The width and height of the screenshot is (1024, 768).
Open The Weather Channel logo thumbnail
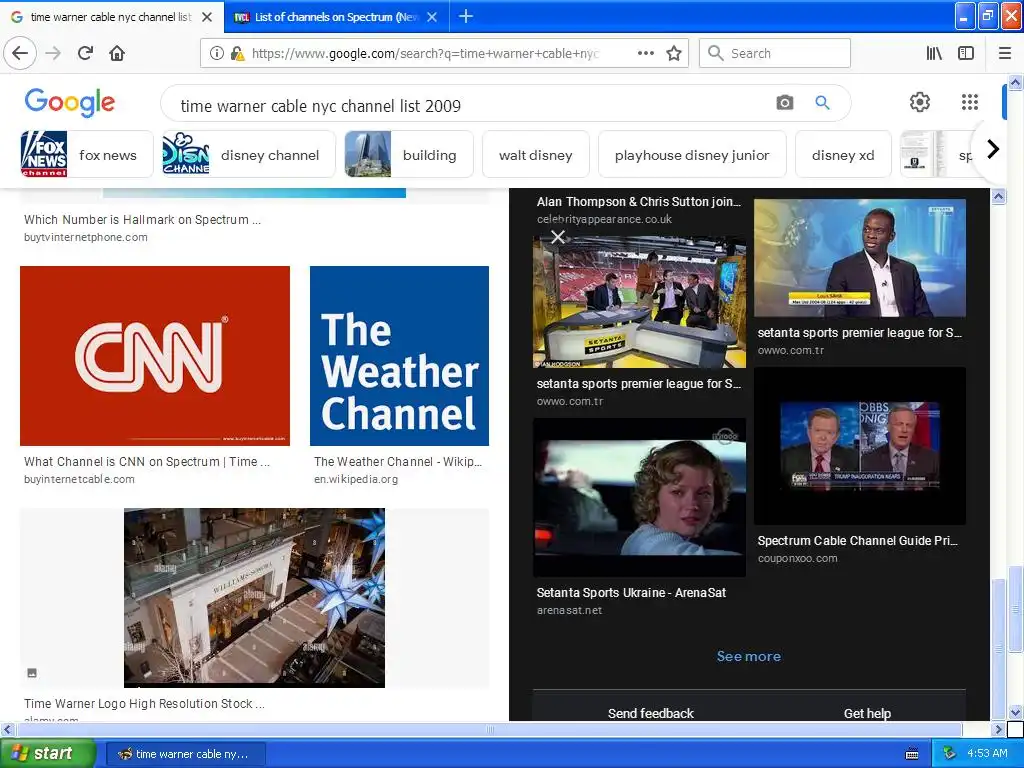pyautogui.click(x=399, y=356)
